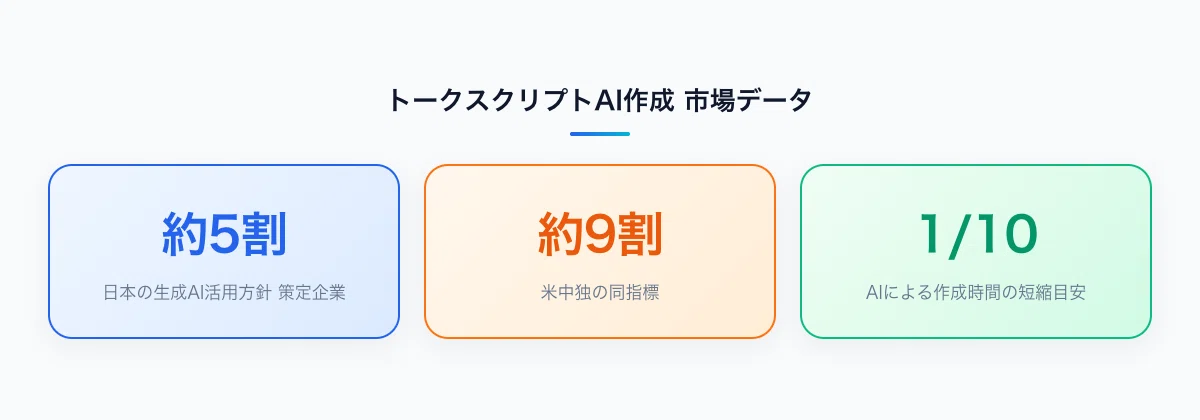
Task: Click the 割 character in the blue card
Action: click(x=264, y=235)
